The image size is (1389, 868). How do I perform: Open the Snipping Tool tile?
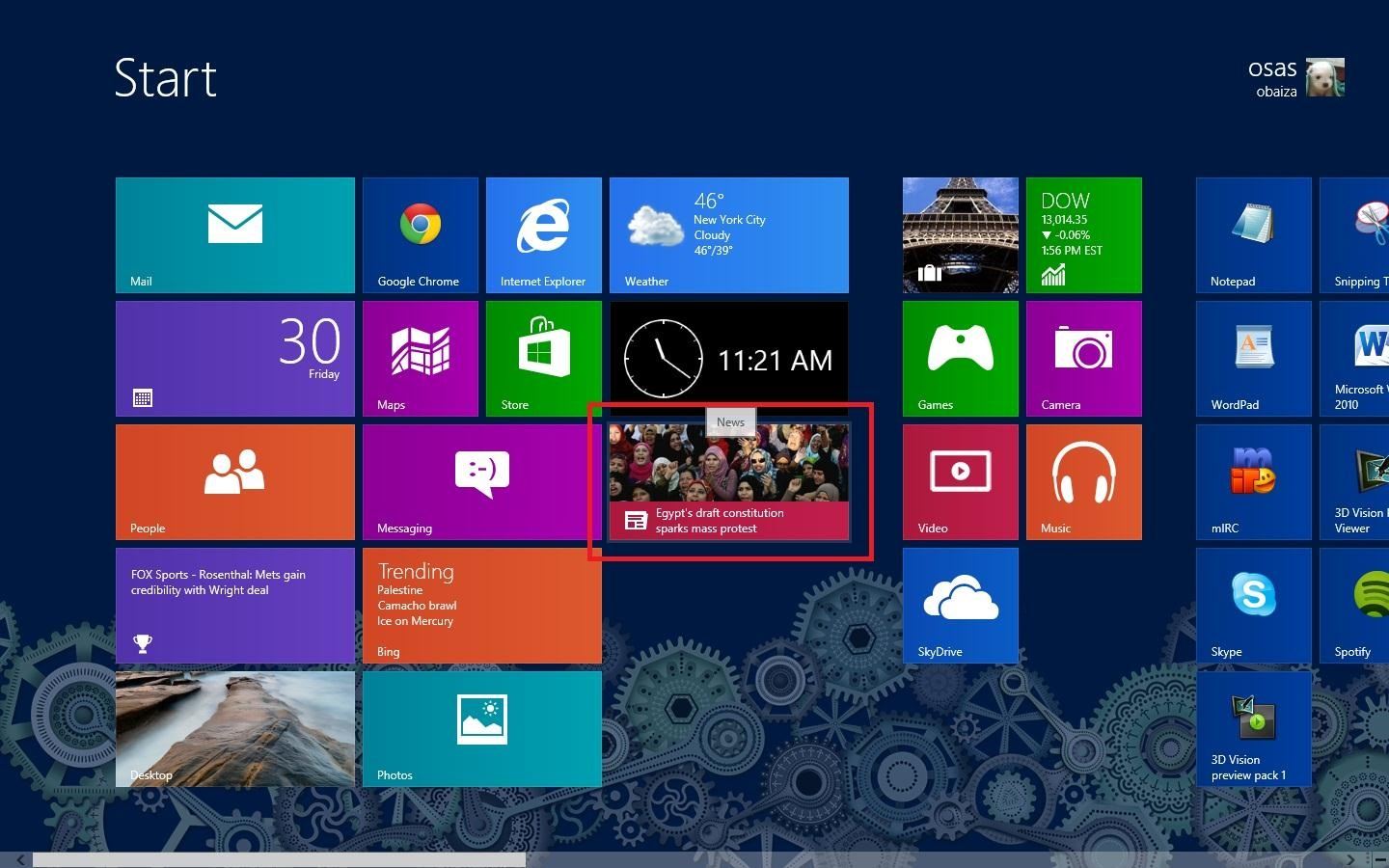(x=1354, y=235)
